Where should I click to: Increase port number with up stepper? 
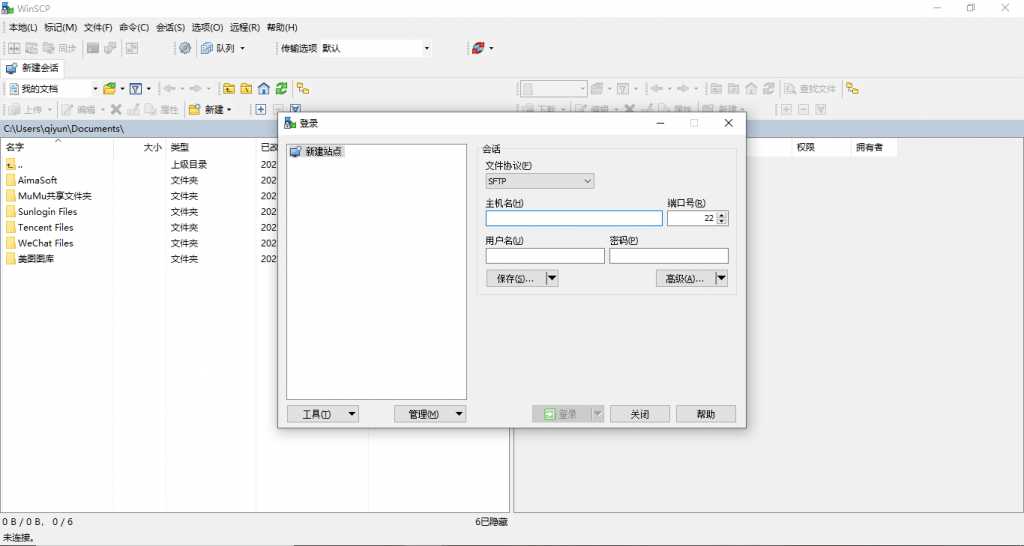pyautogui.click(x=722, y=215)
